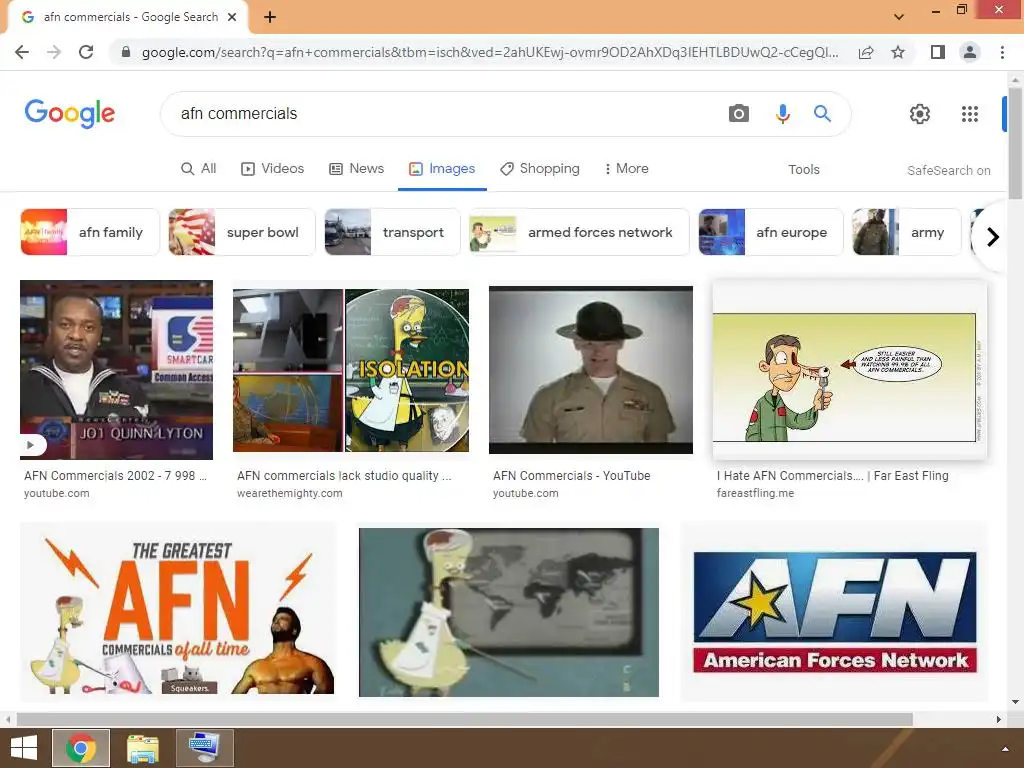The image size is (1024, 768).
Task: Open Google quick settings gear
Action: tap(920, 114)
